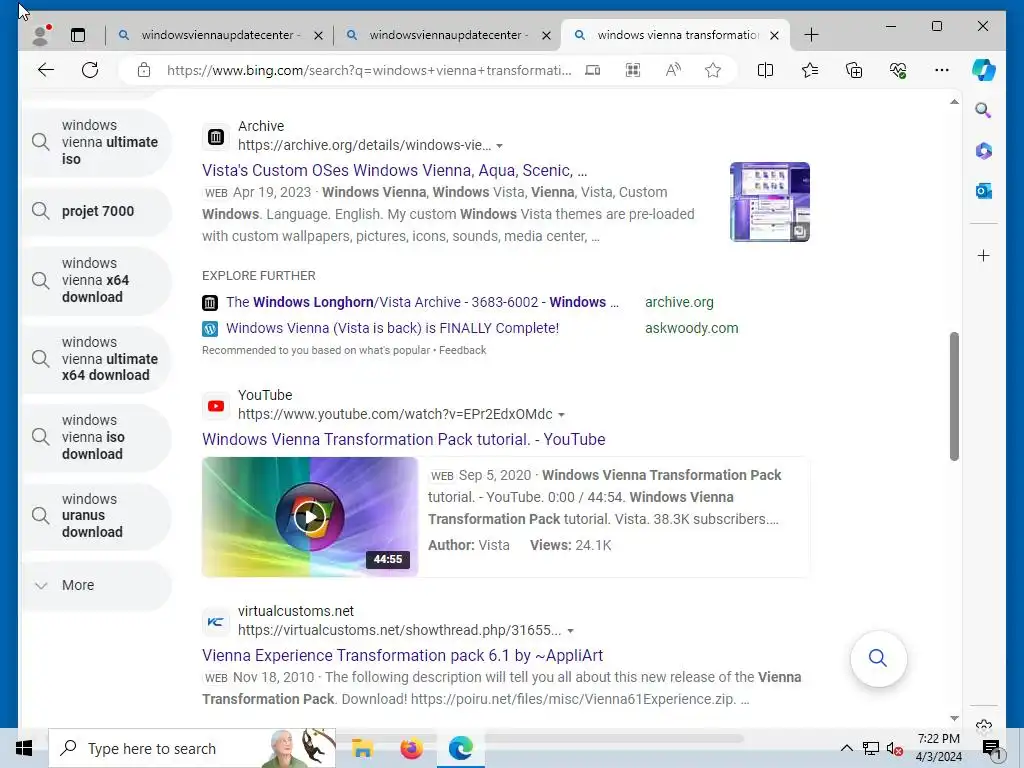Open Windows Vienna is FINALLY Complete link
1024x768 pixels.
coord(392,328)
